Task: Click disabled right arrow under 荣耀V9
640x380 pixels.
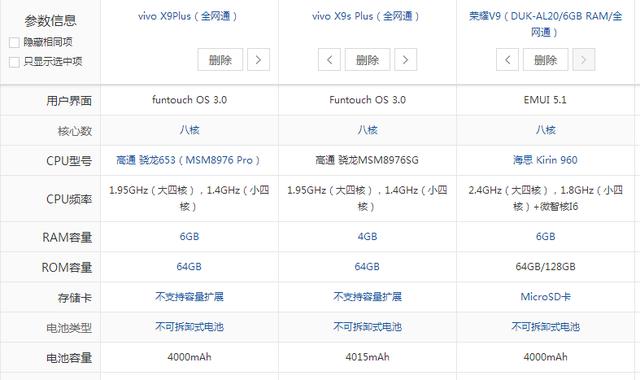Action: pyautogui.click(x=584, y=60)
